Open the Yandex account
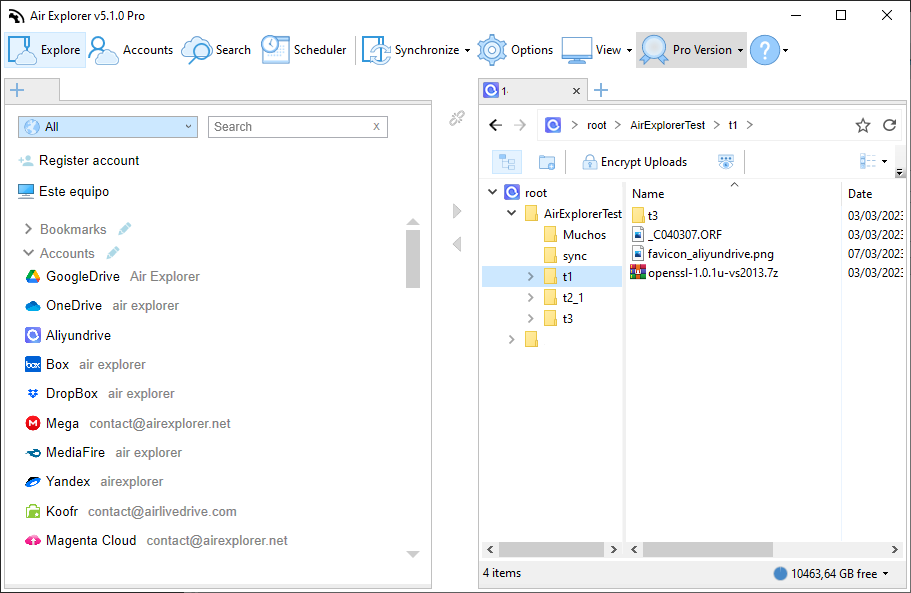Screen dimensions: 911x593 coord(94,481)
